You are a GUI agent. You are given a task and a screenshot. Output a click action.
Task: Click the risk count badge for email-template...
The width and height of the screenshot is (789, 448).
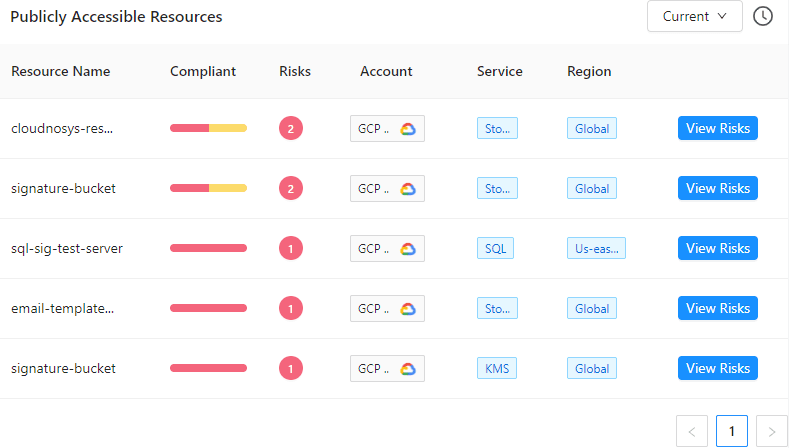point(291,308)
